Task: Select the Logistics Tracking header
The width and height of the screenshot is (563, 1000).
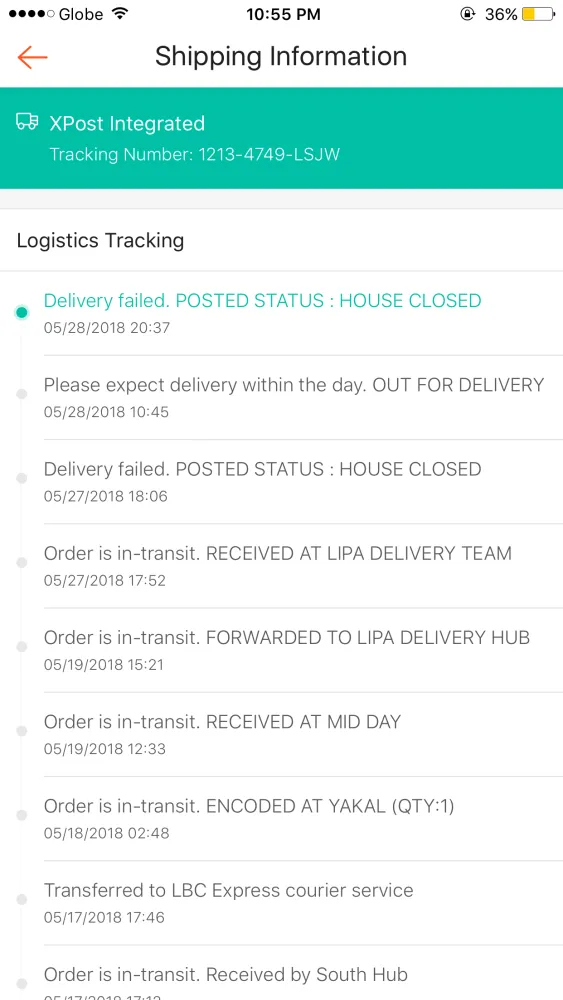Action: (100, 240)
